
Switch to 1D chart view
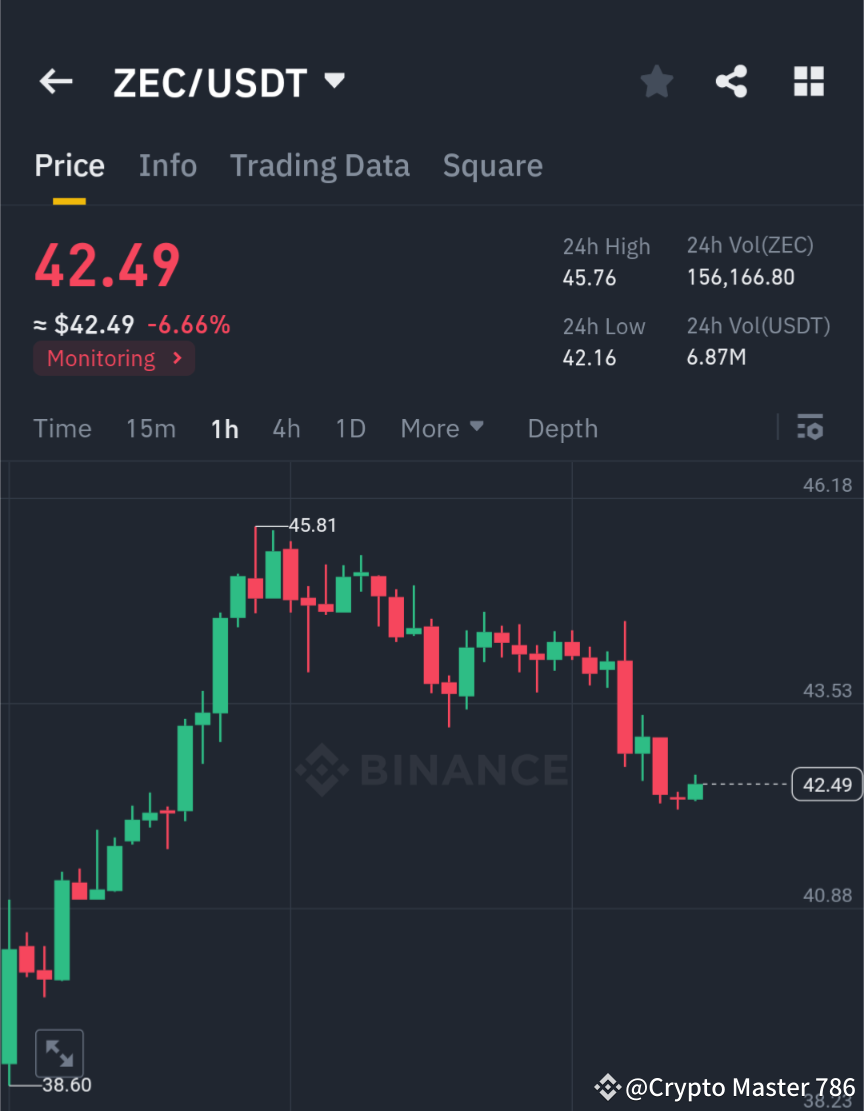350,428
